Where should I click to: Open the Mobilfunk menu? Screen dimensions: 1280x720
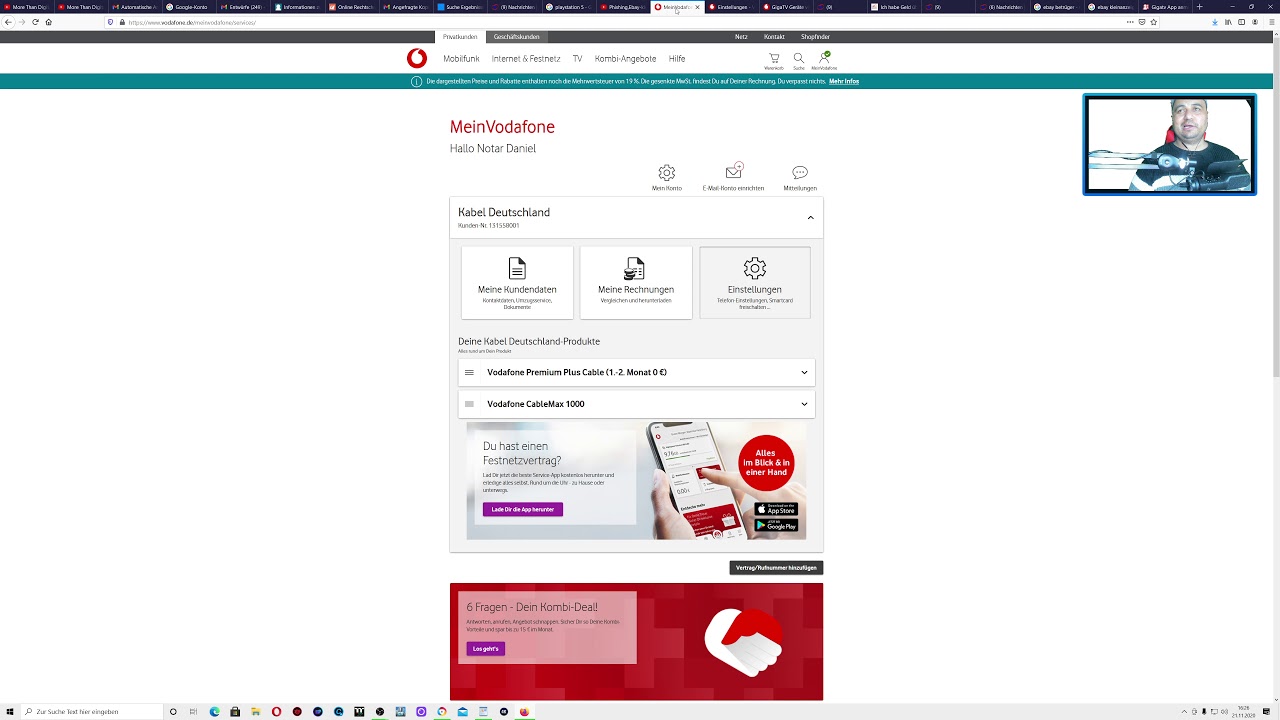point(461,59)
